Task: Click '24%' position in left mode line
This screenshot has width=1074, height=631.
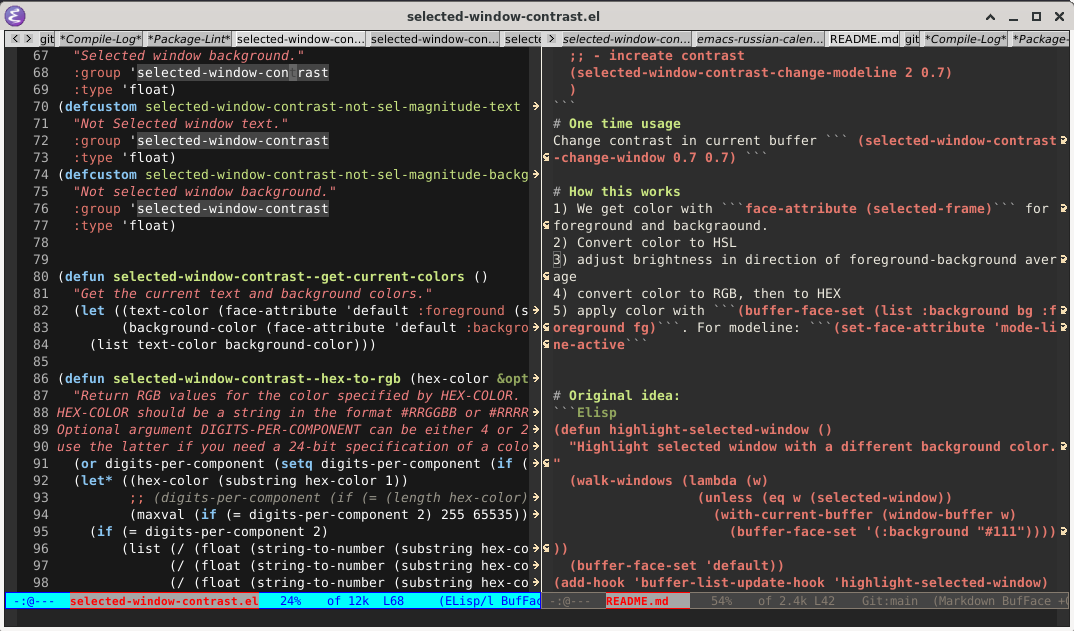Action: pos(290,601)
